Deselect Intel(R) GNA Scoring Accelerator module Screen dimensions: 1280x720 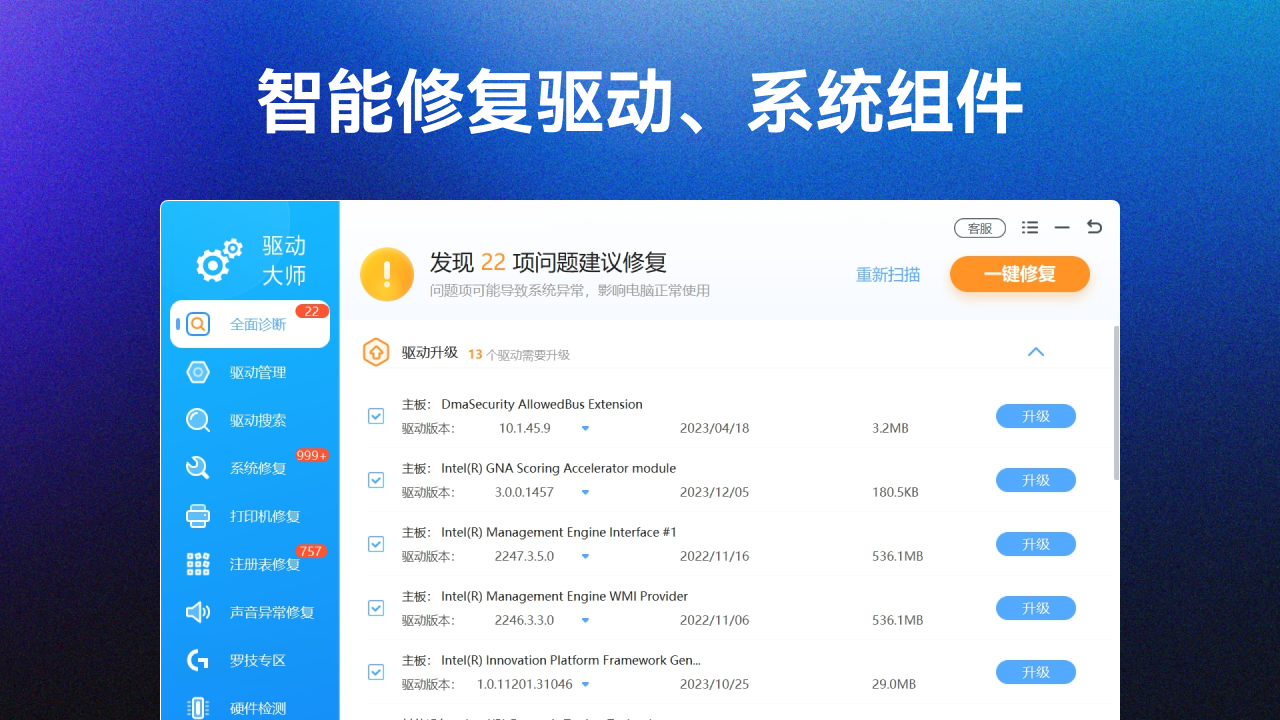(376, 480)
